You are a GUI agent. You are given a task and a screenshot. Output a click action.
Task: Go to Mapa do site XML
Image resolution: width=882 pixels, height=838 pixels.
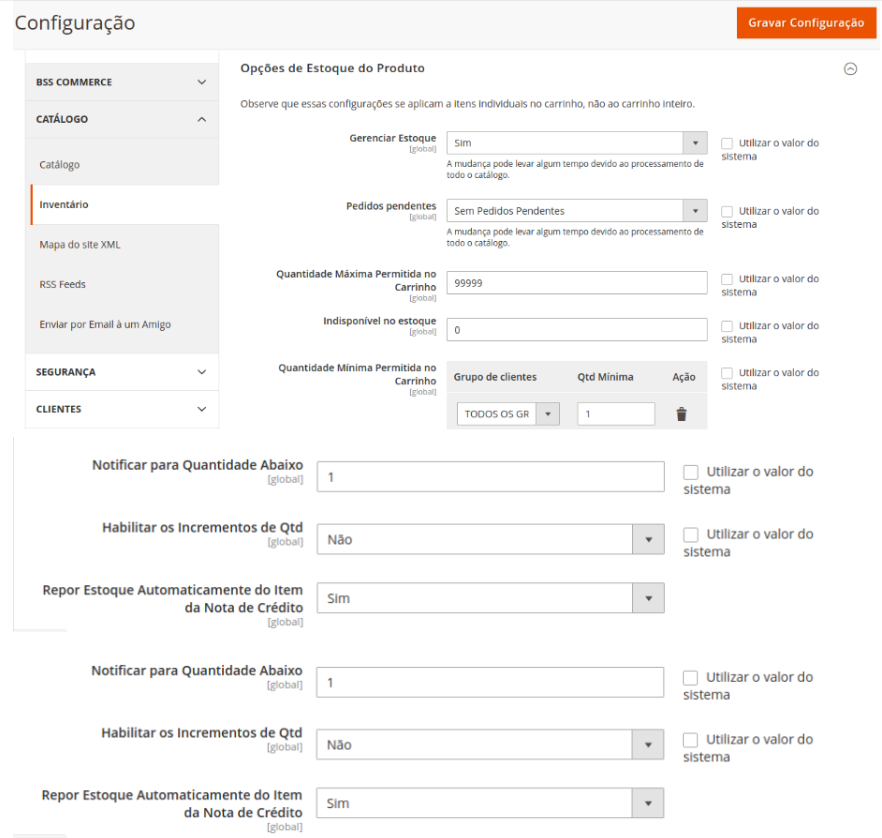[80, 245]
